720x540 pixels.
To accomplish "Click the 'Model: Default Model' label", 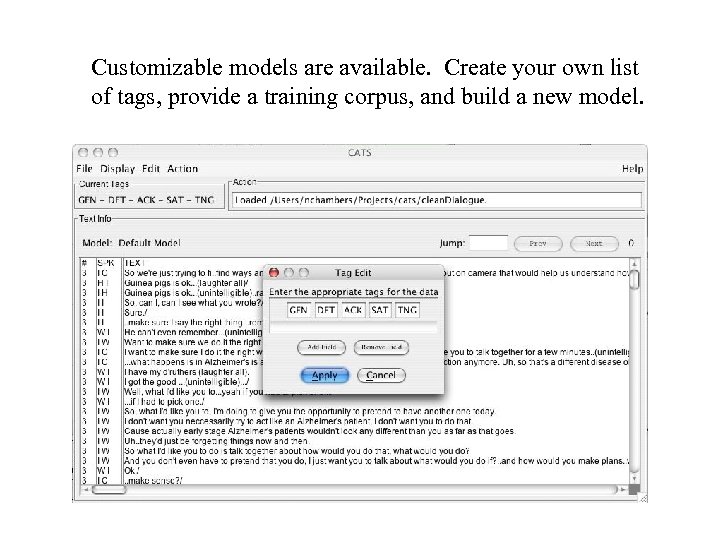I will 131,243.
